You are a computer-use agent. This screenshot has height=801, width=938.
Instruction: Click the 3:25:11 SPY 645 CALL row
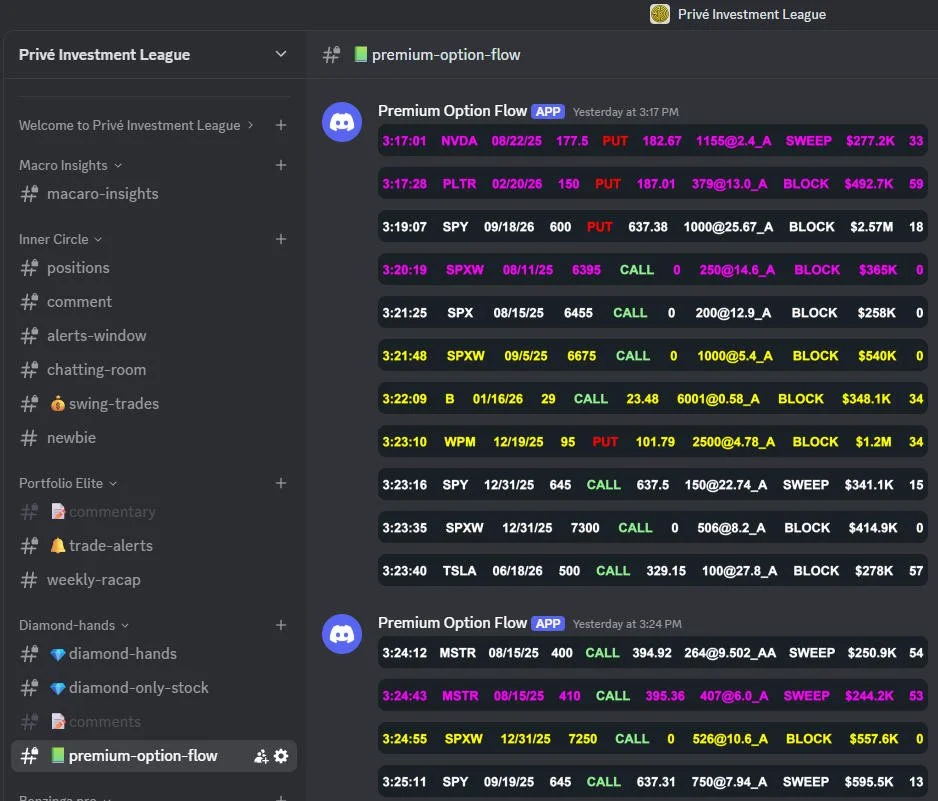pos(653,782)
